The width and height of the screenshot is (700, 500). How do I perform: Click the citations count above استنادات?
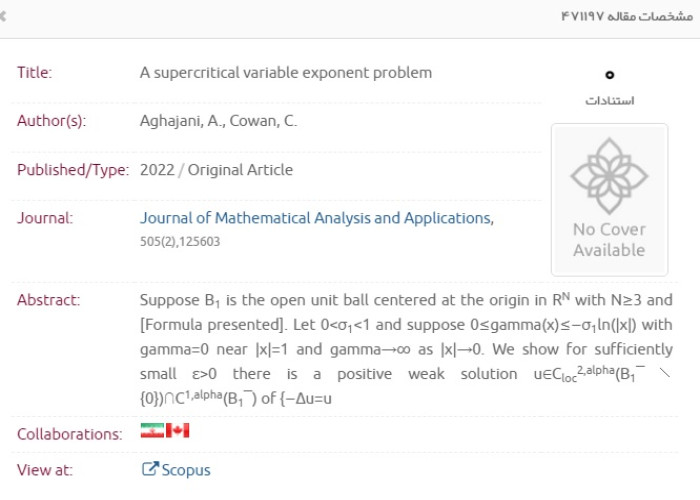click(609, 75)
